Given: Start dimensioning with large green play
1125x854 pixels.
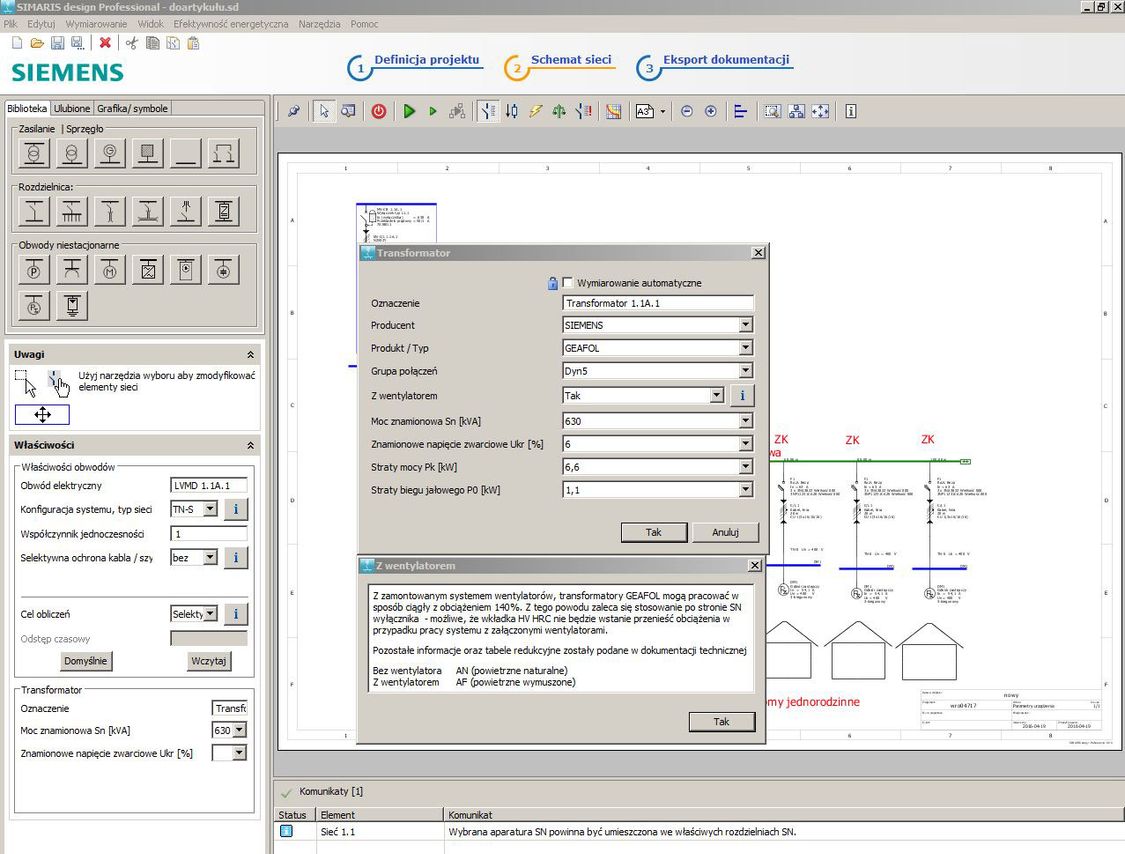Looking at the screenshot, I should tap(409, 111).
